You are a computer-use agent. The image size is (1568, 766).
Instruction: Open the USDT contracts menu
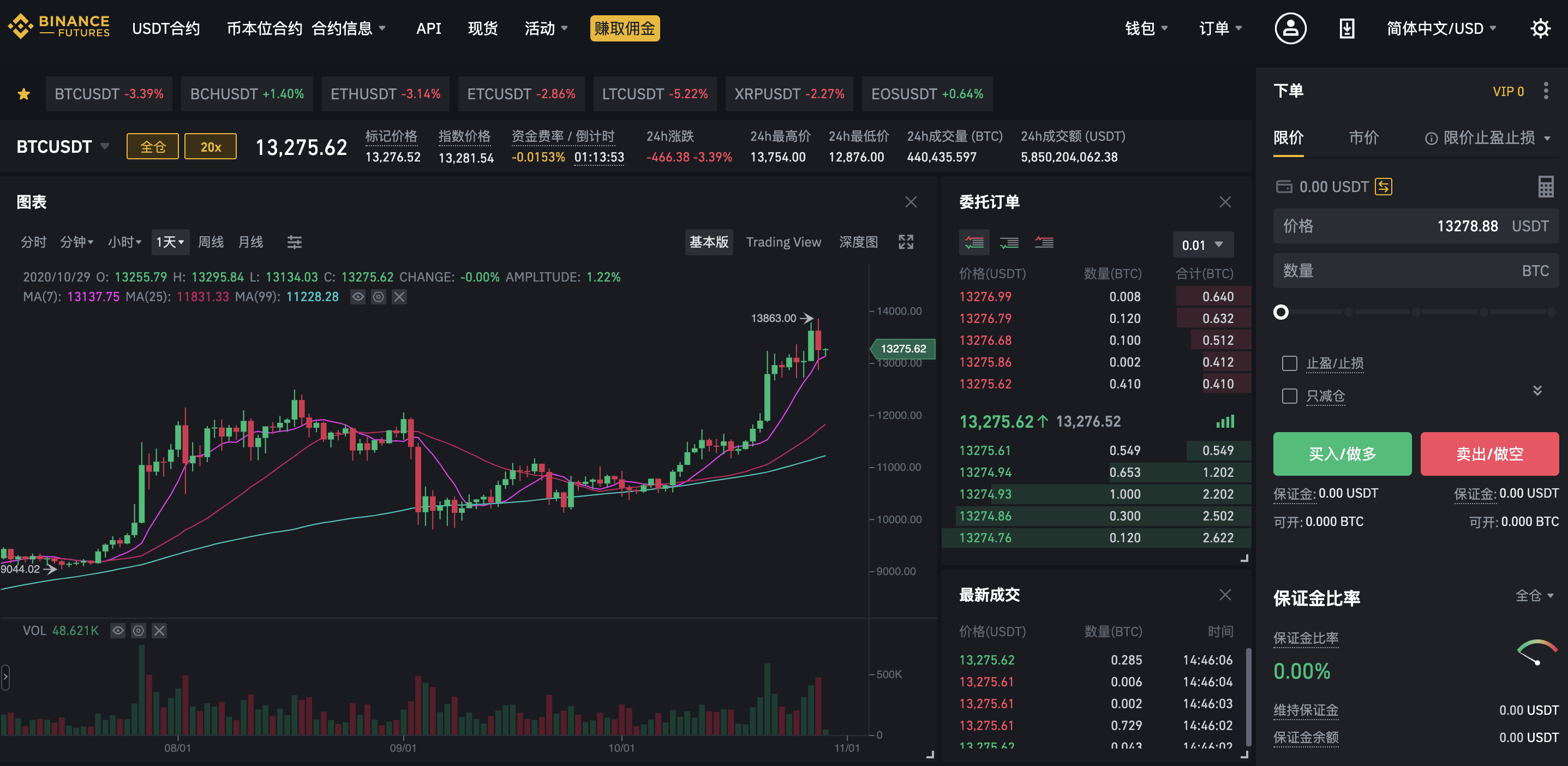(x=165, y=28)
